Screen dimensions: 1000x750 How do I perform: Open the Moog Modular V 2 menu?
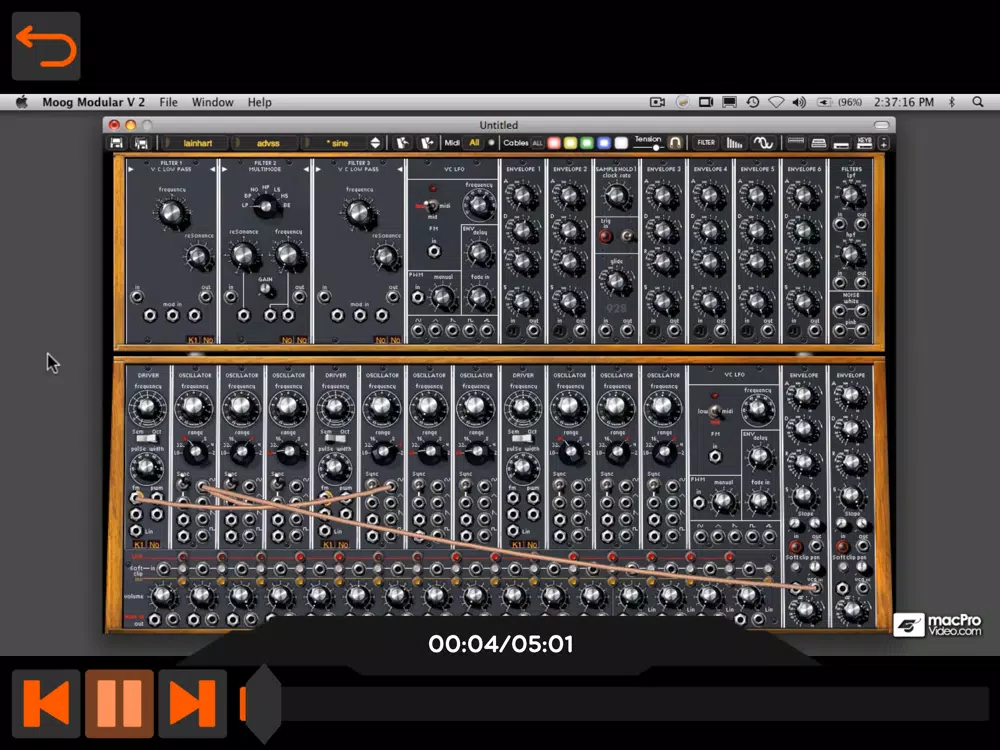click(x=94, y=102)
